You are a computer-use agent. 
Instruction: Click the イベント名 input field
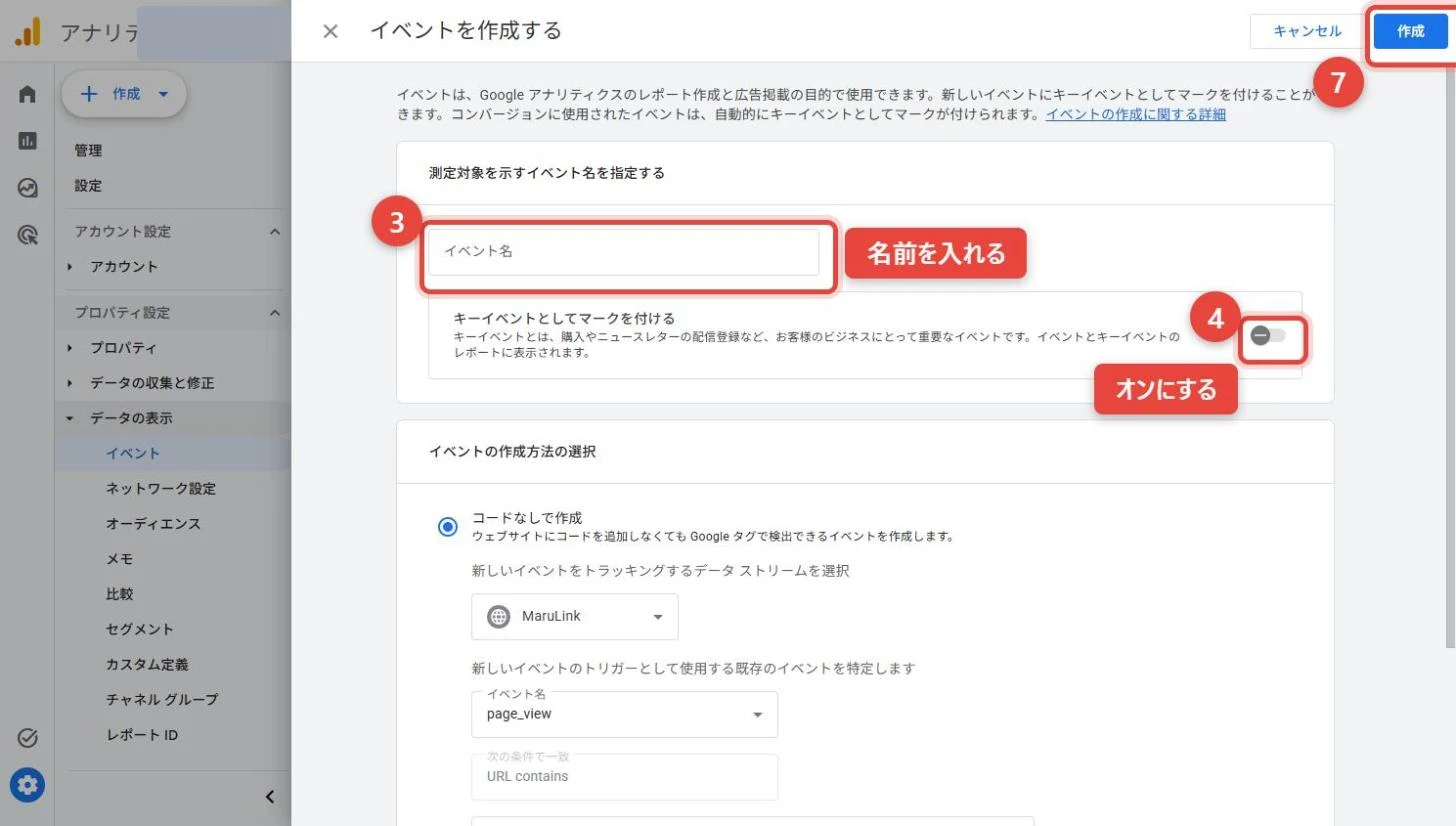tap(624, 252)
